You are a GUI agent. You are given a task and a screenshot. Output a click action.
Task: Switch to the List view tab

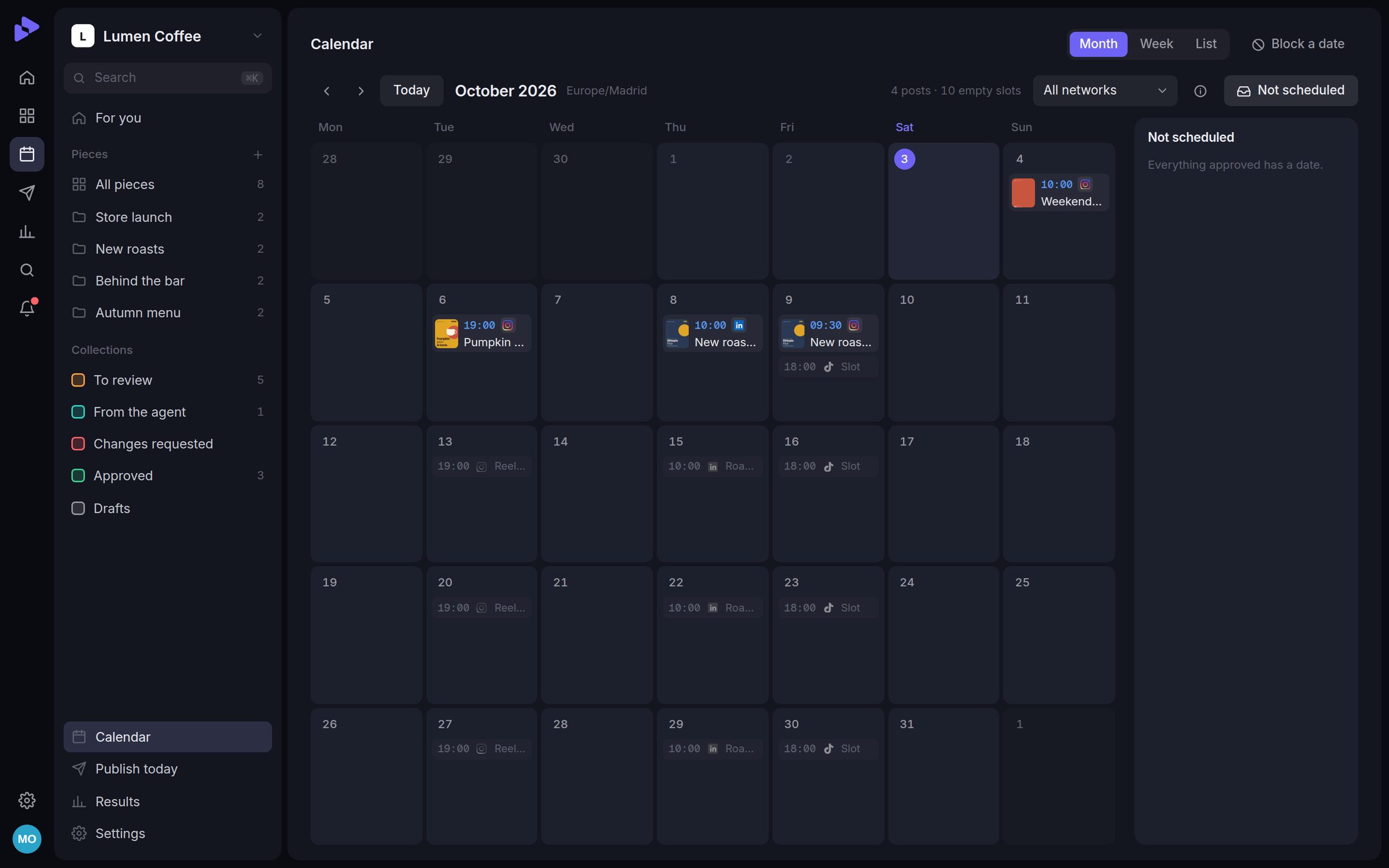pos(1206,44)
